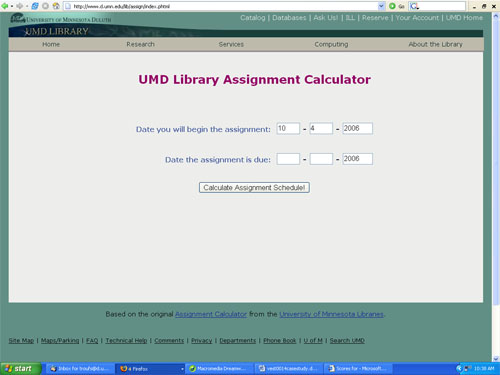This screenshot has width=500, height=375.
Task: Select the About the Library tab
Action: 435,44
